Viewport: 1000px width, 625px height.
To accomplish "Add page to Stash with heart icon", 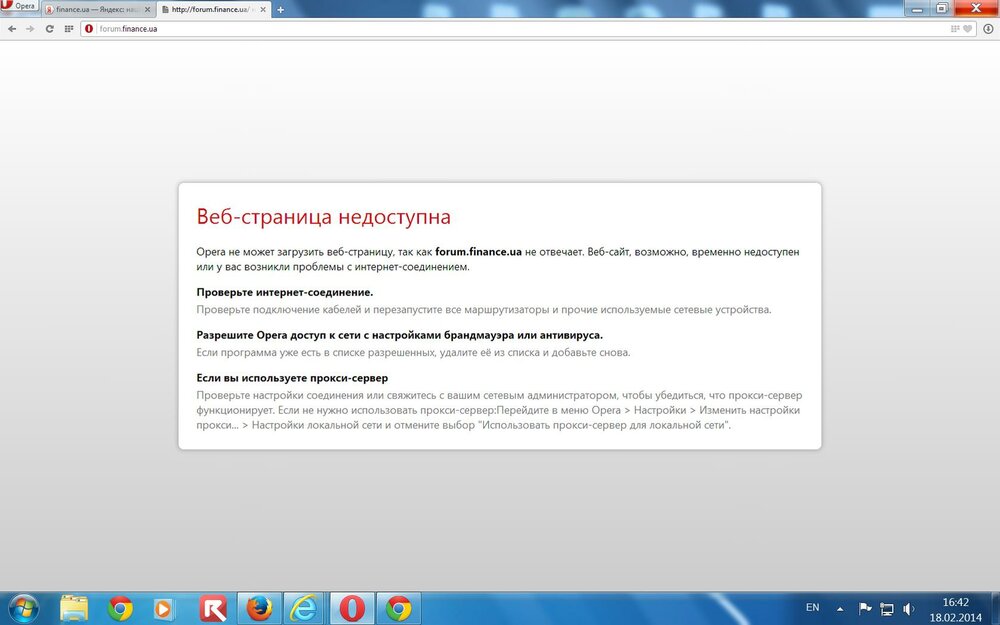I will click(x=967, y=29).
